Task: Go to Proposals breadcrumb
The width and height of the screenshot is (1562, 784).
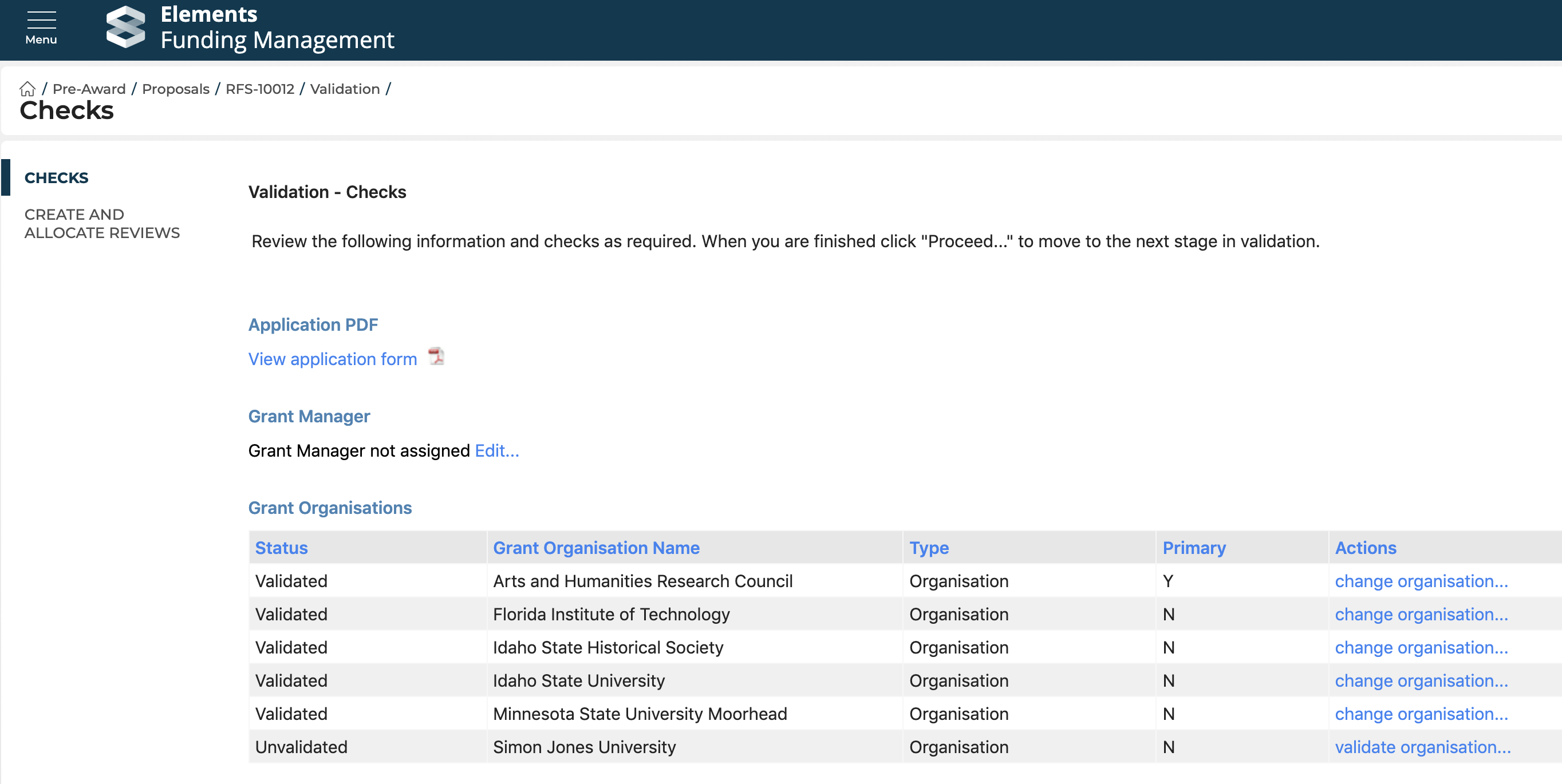Action: coord(175,89)
